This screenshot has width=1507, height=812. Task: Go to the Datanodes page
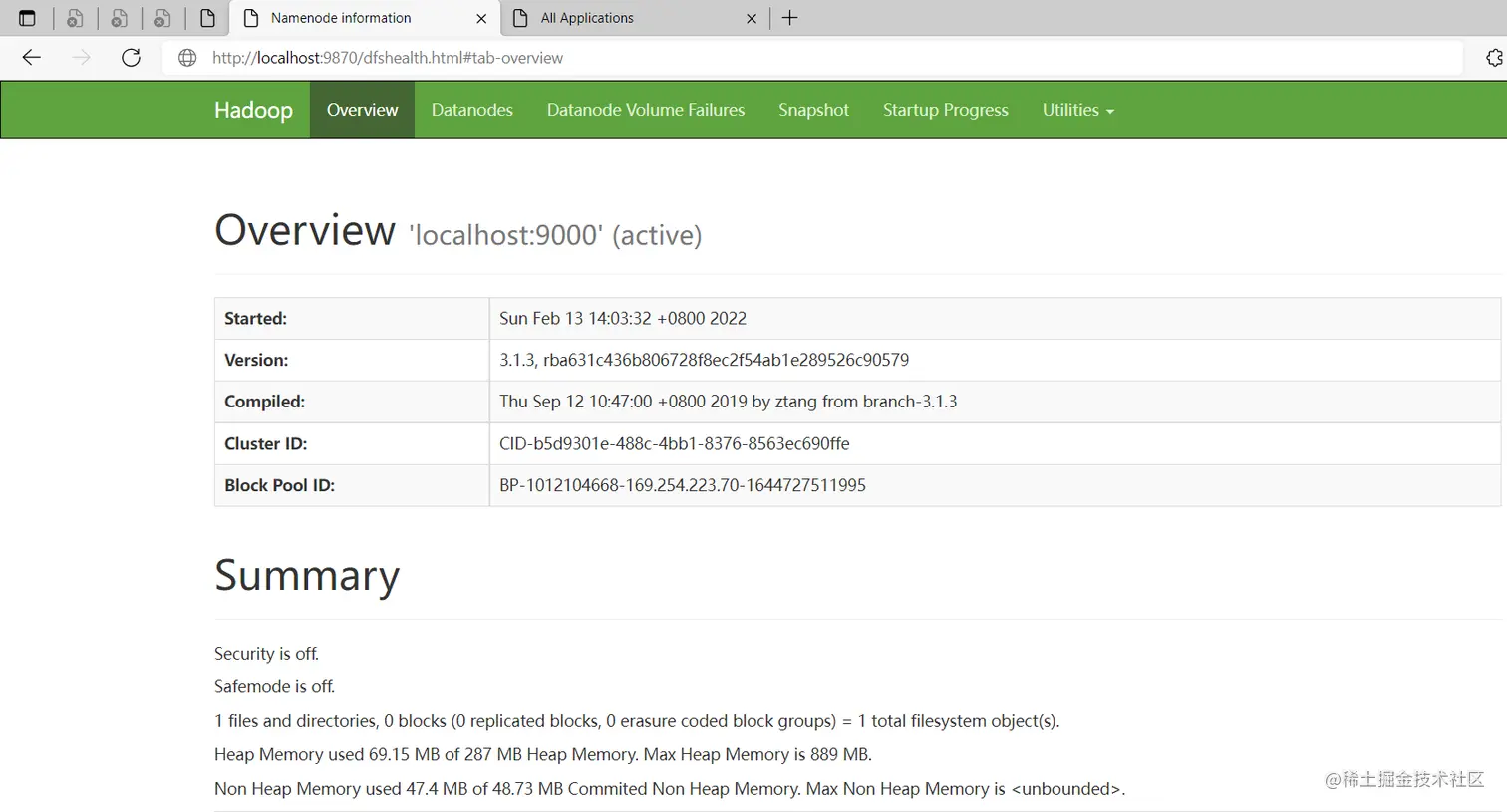[x=472, y=110]
